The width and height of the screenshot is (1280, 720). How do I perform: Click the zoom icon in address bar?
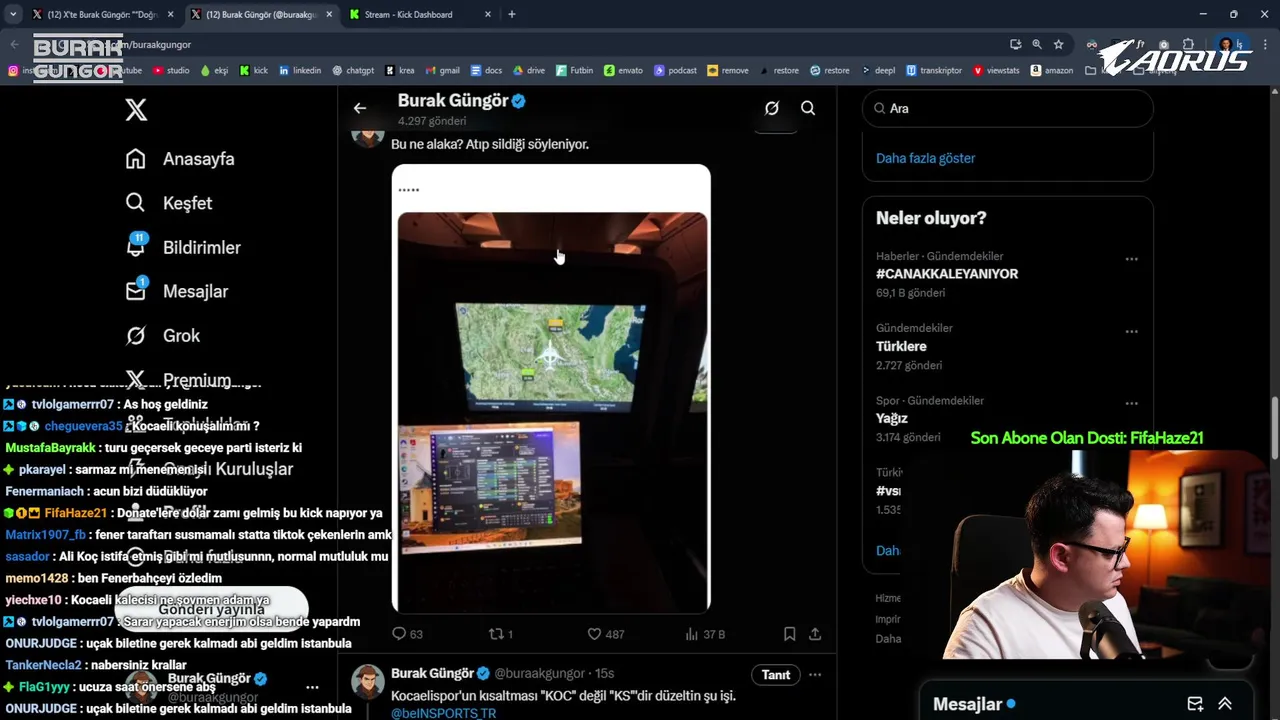point(1037,44)
